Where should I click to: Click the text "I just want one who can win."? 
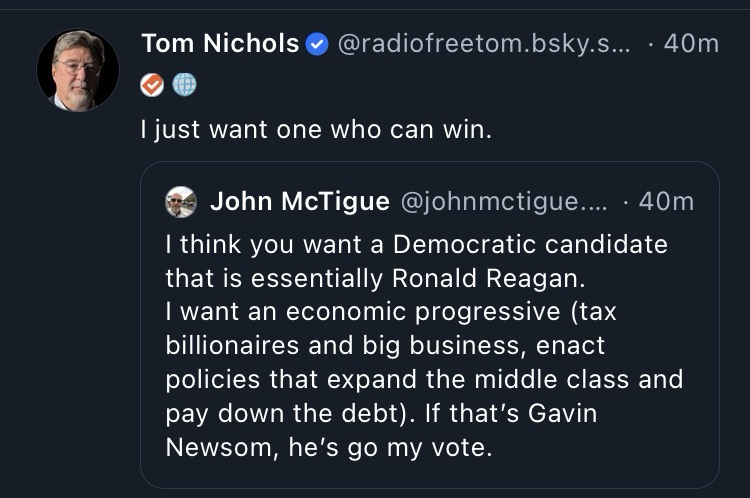[x=316, y=130]
